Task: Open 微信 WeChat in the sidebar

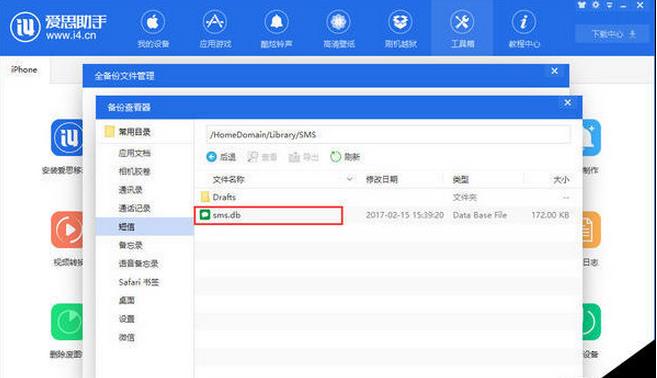Action: click(127, 337)
